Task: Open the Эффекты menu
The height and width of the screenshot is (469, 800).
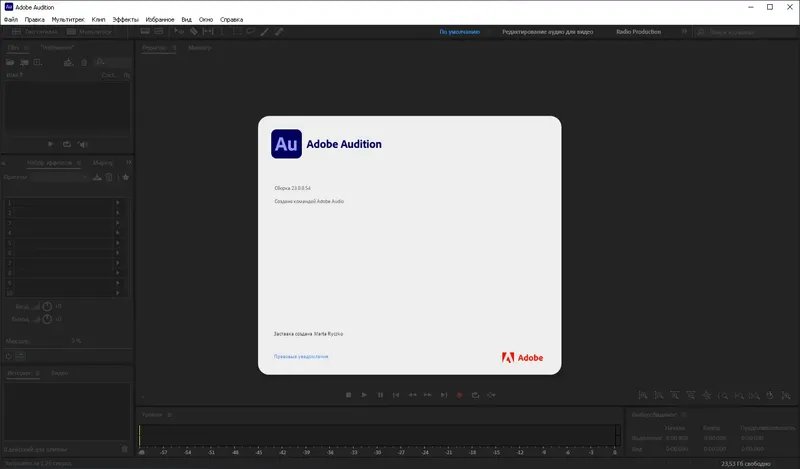Action: 126,19
